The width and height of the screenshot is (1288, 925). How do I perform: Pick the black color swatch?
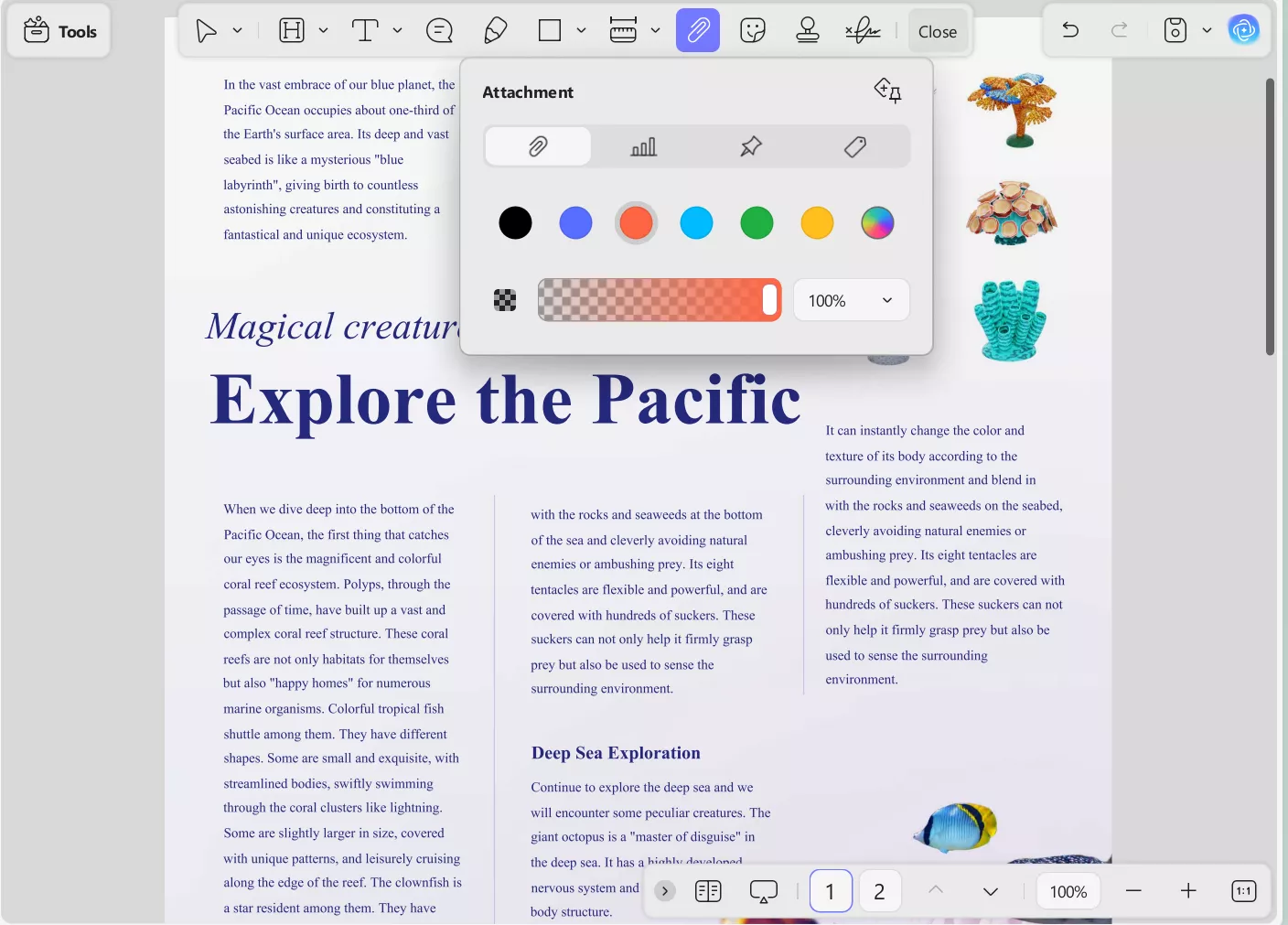(515, 222)
